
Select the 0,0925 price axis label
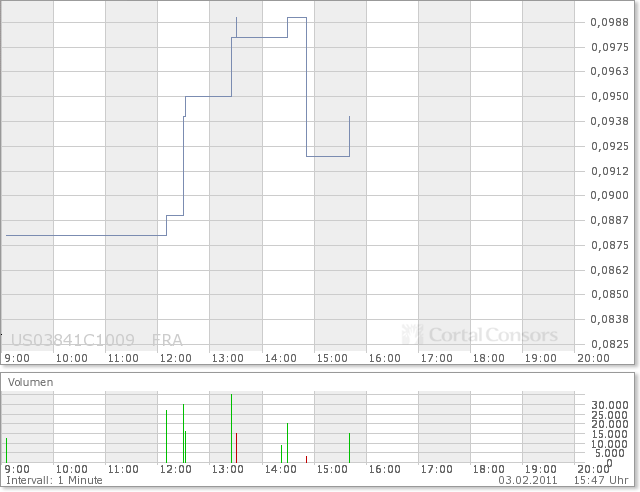(609, 146)
